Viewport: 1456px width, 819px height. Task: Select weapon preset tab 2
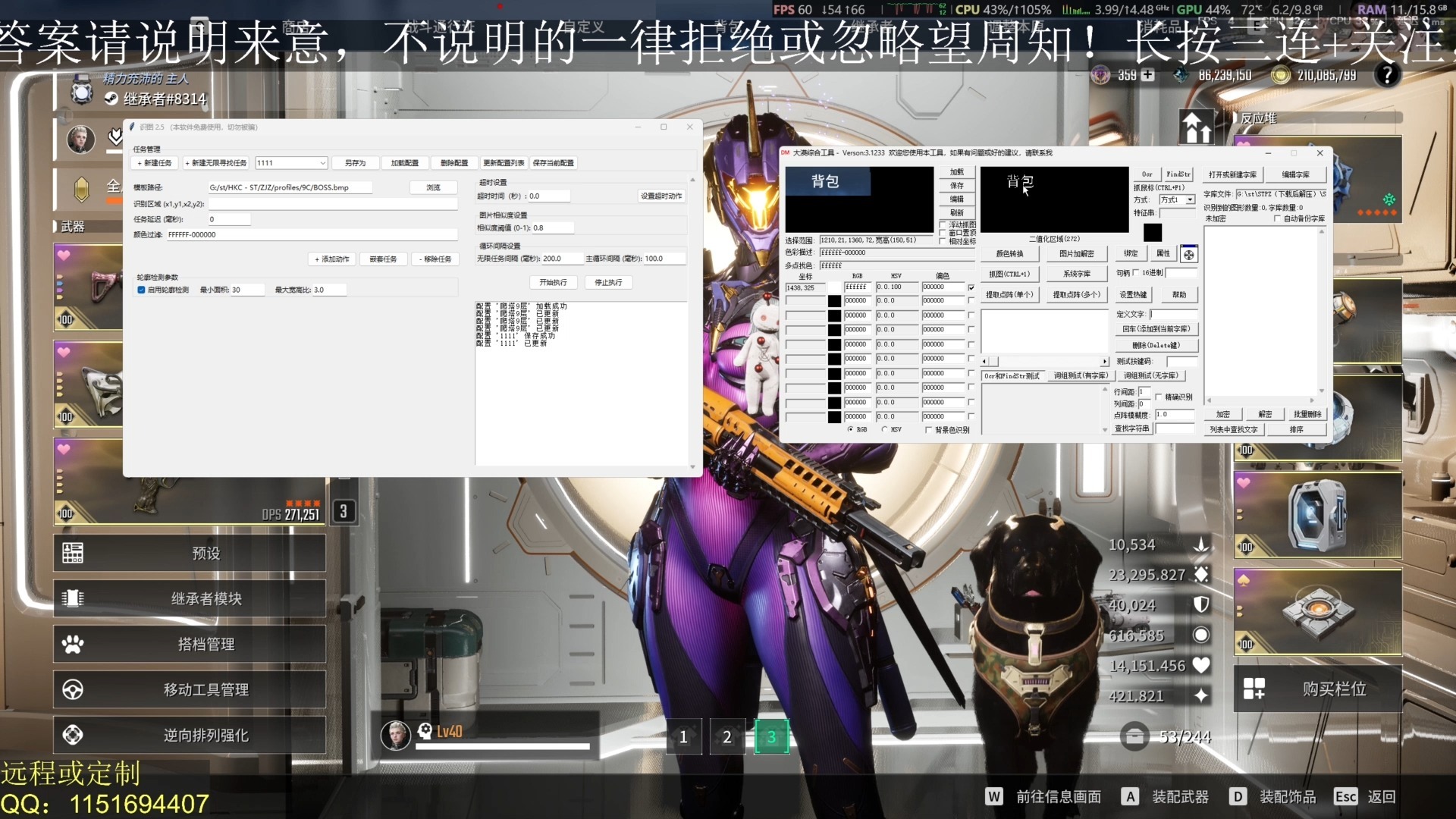[727, 736]
